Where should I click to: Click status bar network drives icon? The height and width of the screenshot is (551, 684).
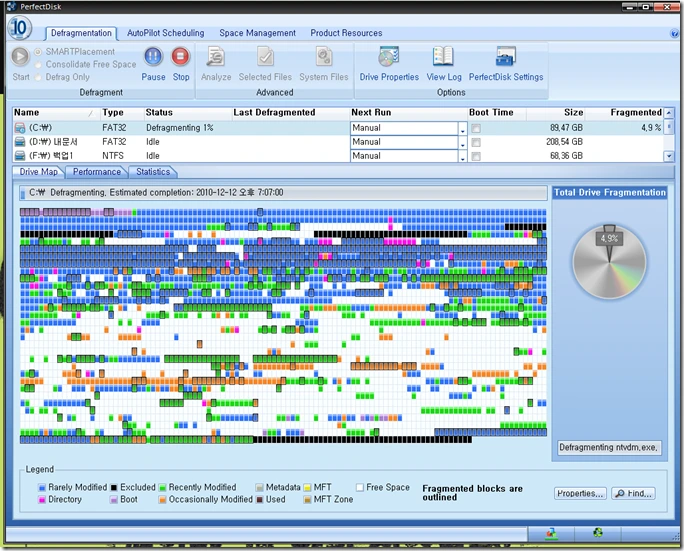pyautogui.click(x=551, y=533)
